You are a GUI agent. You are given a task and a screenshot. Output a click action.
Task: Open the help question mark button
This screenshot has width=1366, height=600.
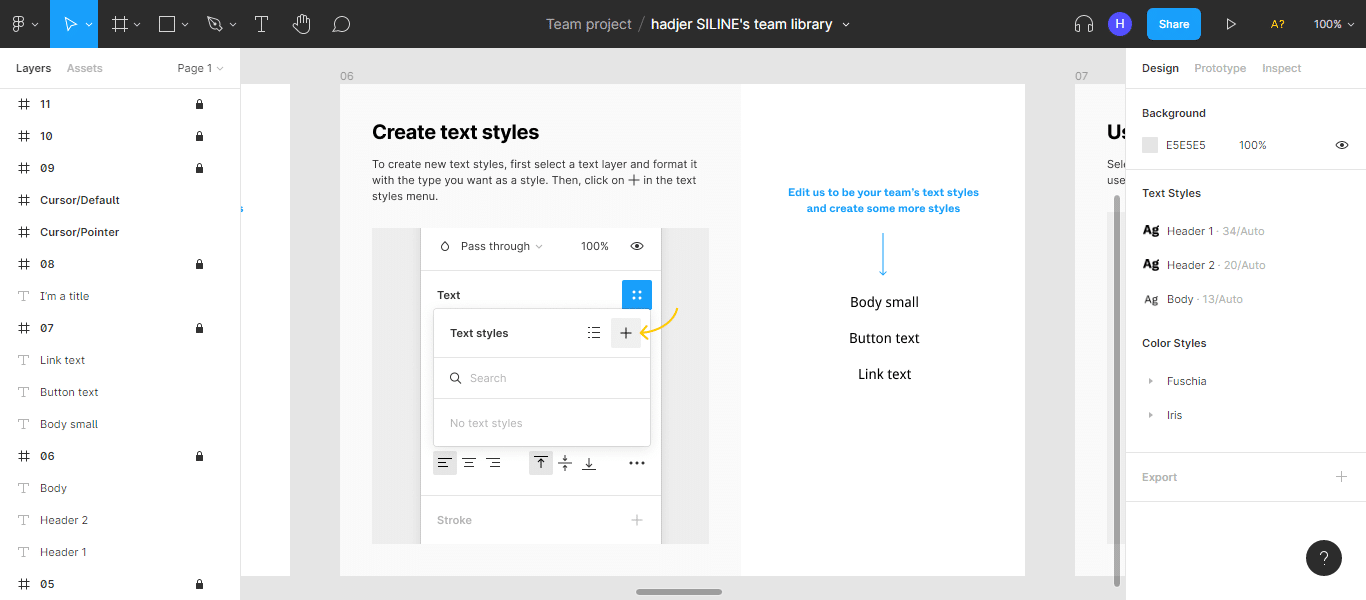tap(1323, 558)
